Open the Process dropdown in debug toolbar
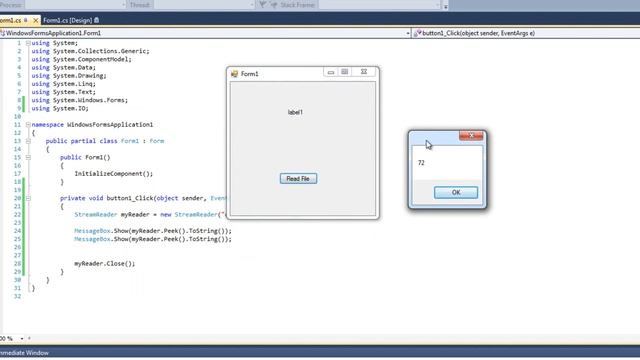The image size is (640, 360). click(124, 5)
